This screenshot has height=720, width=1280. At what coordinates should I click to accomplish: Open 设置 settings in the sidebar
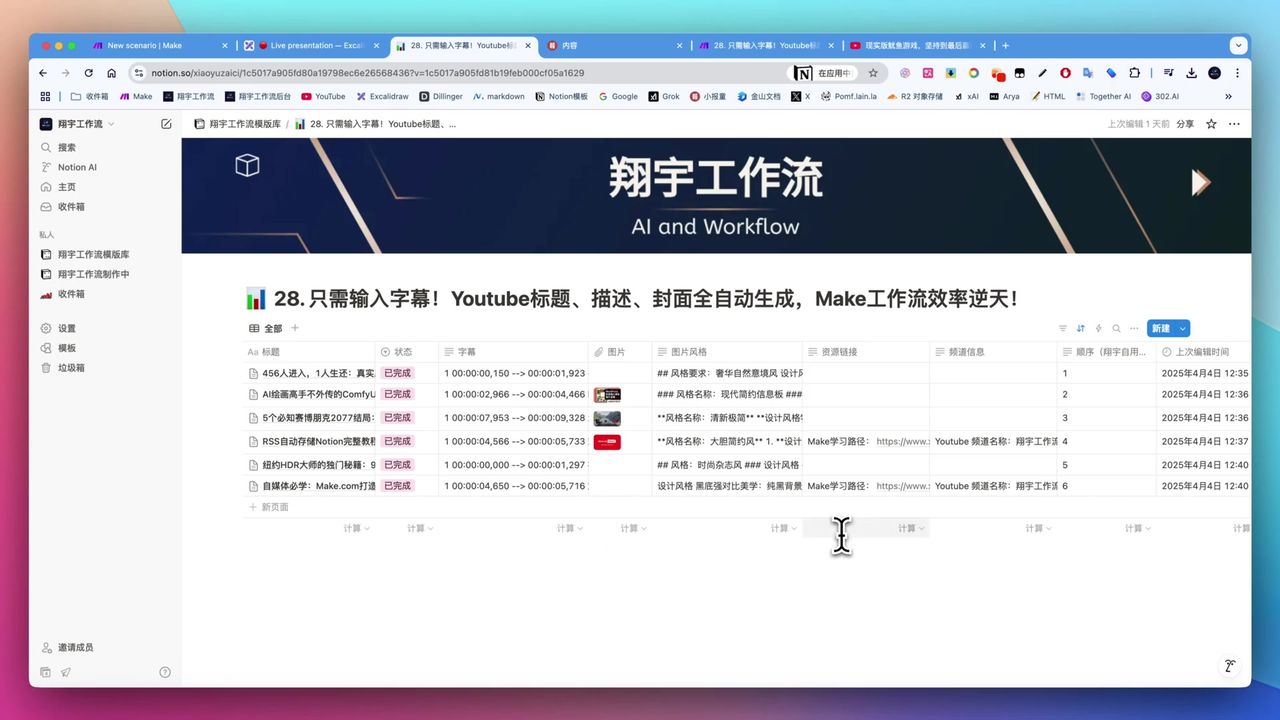(67, 328)
